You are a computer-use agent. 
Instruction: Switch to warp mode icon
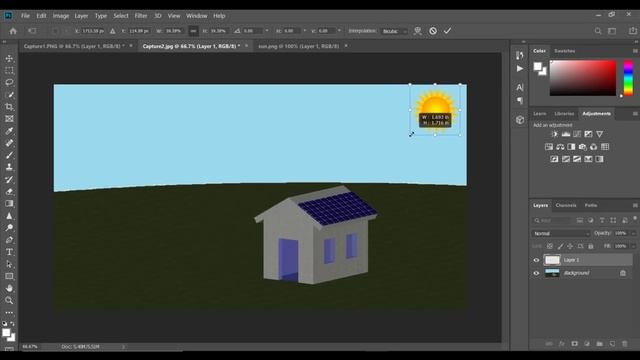point(418,31)
